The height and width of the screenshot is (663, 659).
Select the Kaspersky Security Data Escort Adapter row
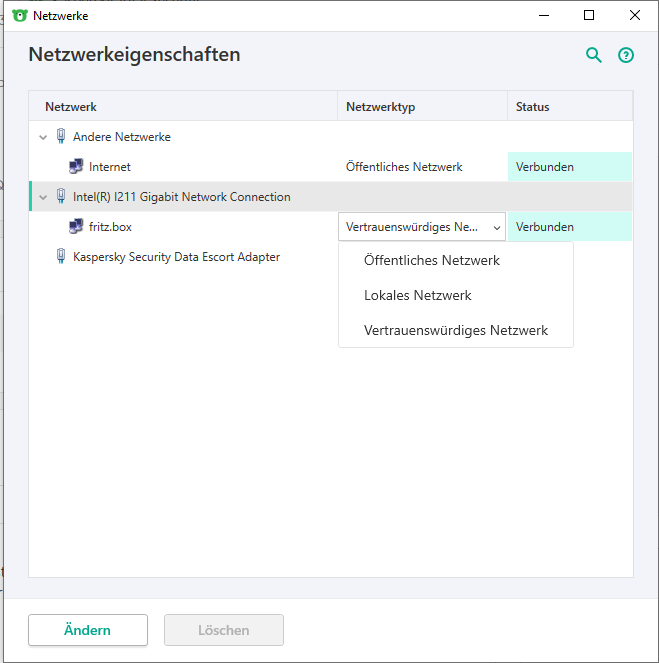pyautogui.click(x=176, y=257)
